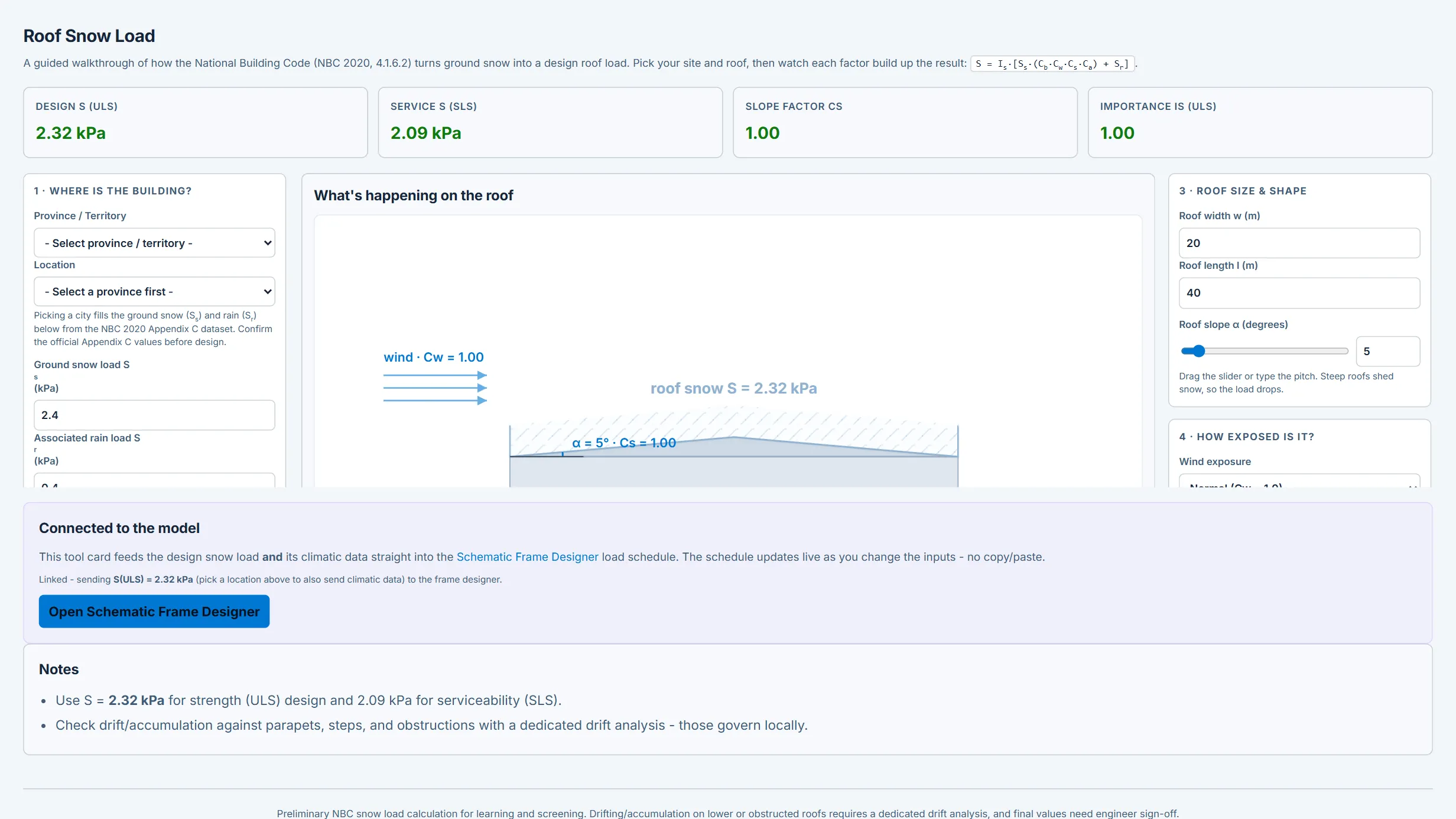Click the roof slope angle label in diagram
Viewport: 1456px width, 819px height.
coord(623,443)
